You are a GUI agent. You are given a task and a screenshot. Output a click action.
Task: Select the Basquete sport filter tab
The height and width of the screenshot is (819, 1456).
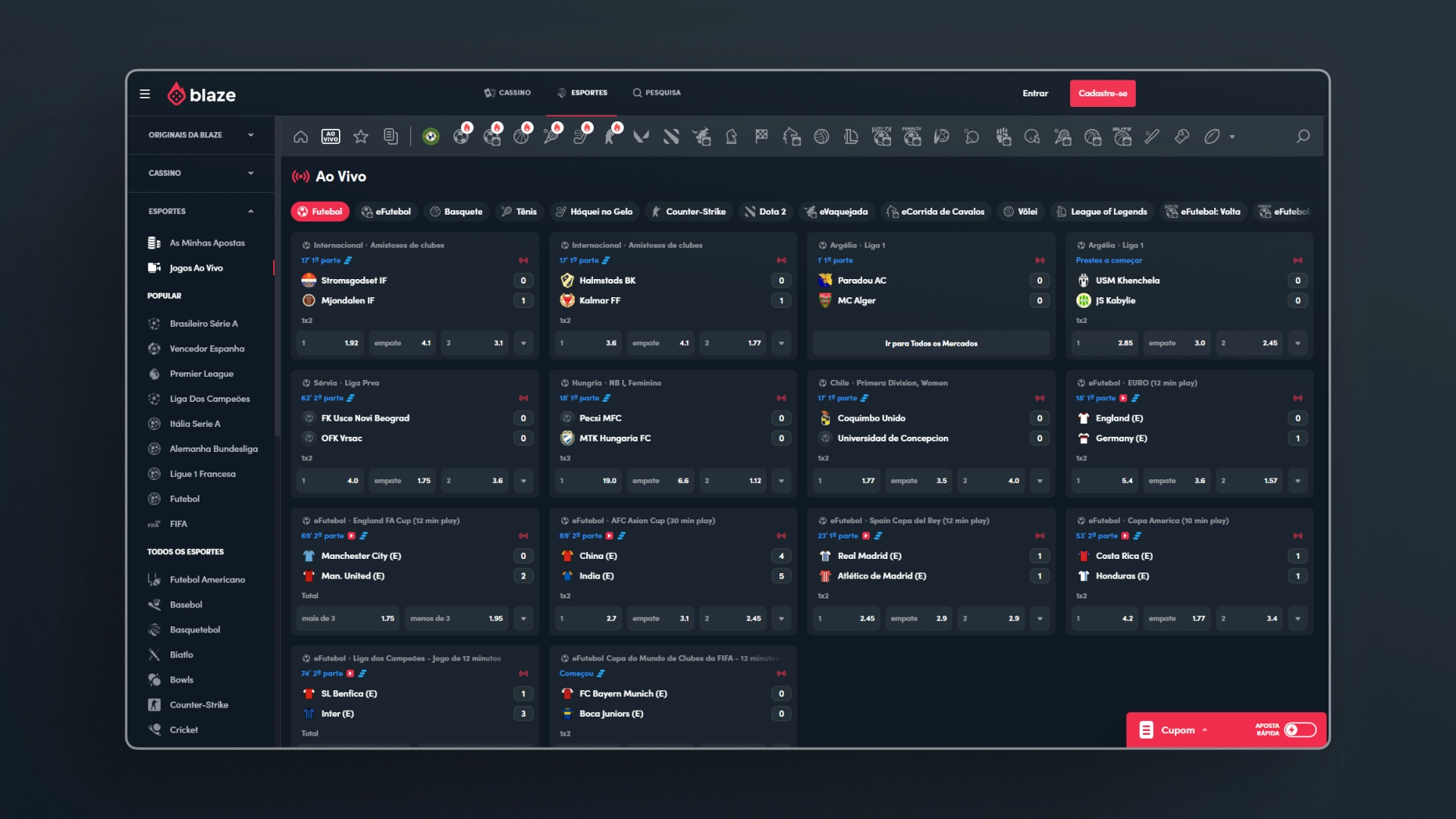click(x=457, y=212)
